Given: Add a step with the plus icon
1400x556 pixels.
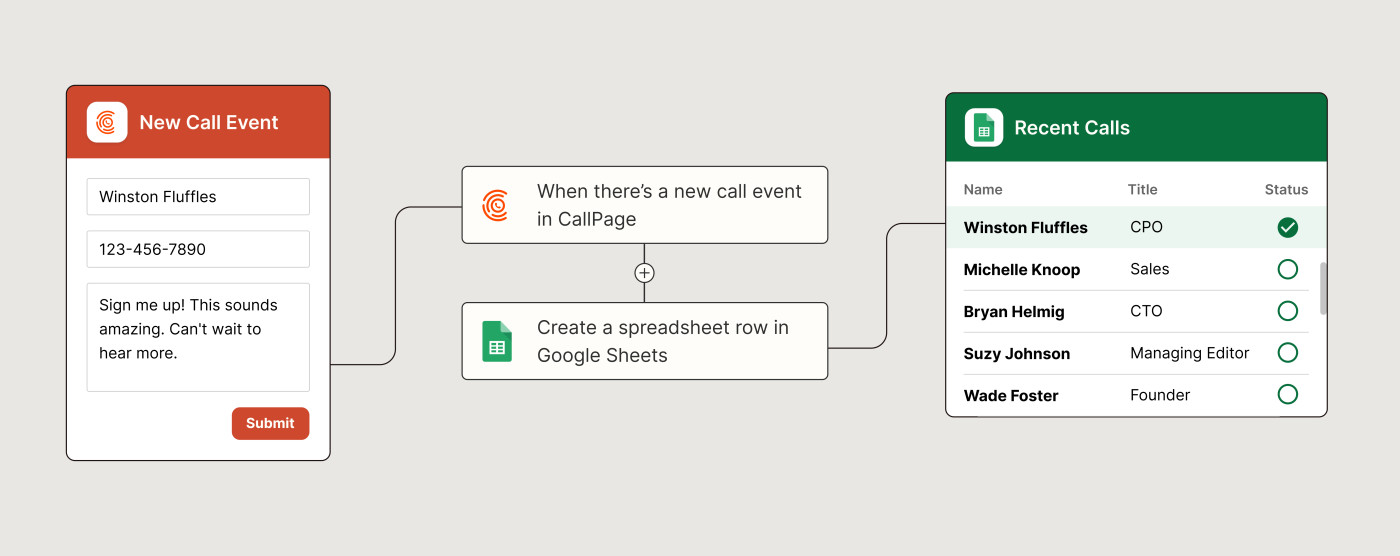Looking at the screenshot, I should click(x=644, y=273).
